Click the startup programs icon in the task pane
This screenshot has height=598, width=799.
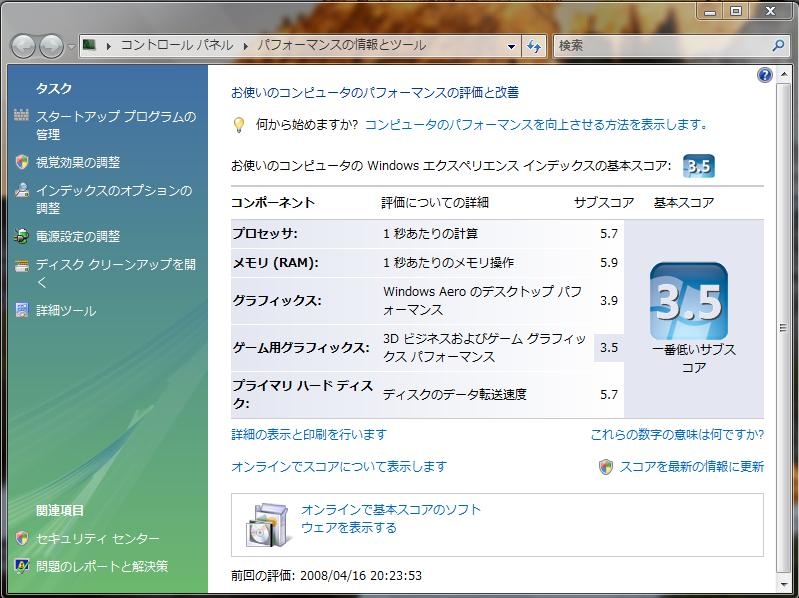pos(21,115)
